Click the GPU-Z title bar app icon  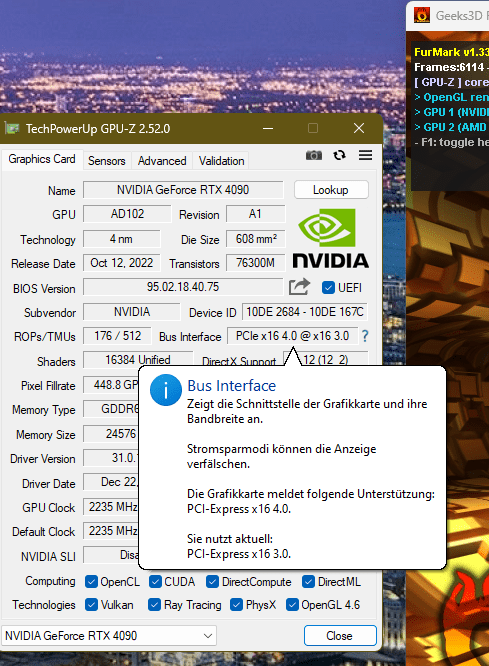click(x=12, y=128)
